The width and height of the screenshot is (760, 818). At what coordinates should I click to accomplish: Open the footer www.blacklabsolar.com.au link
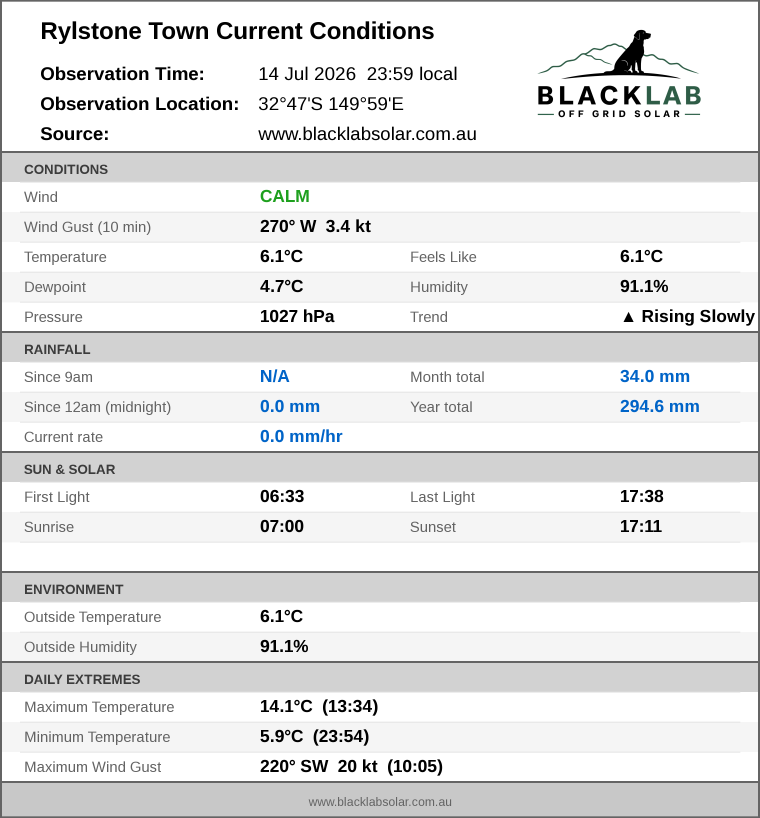pyautogui.click(x=380, y=802)
